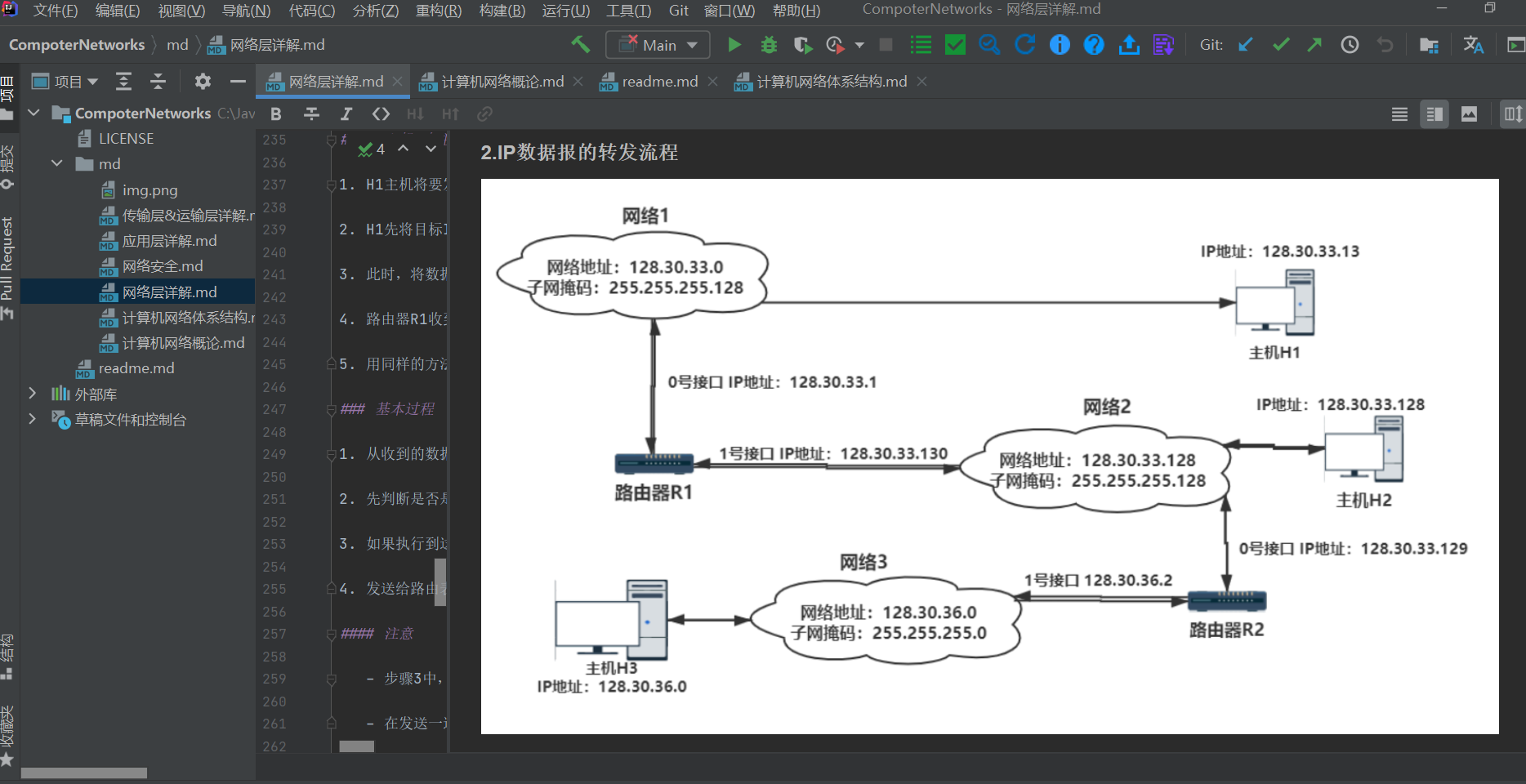Open project panel gear settings
Viewport: 1526px width, 784px height.
click(x=203, y=82)
